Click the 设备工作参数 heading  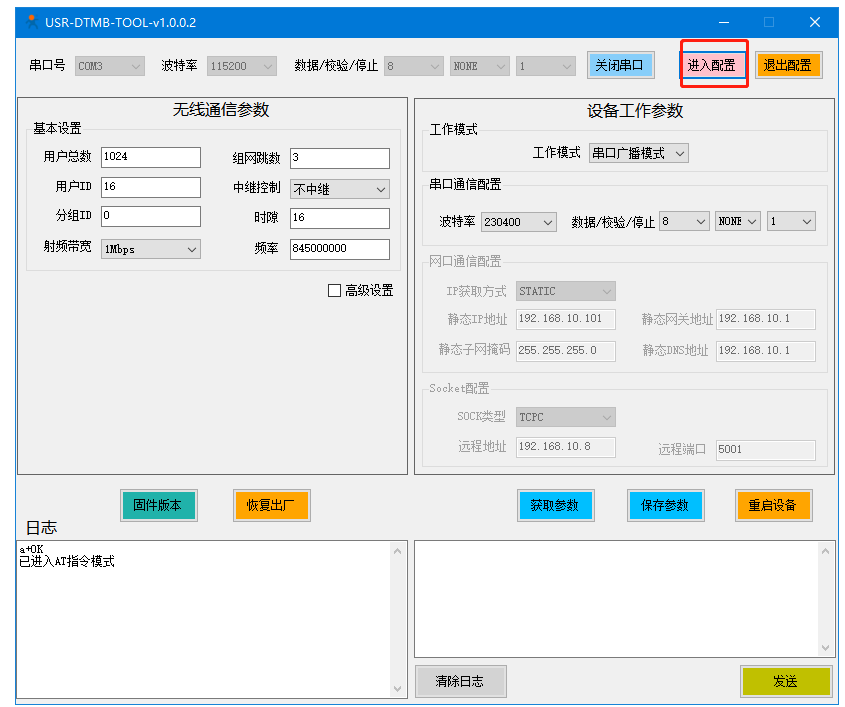(x=635, y=111)
